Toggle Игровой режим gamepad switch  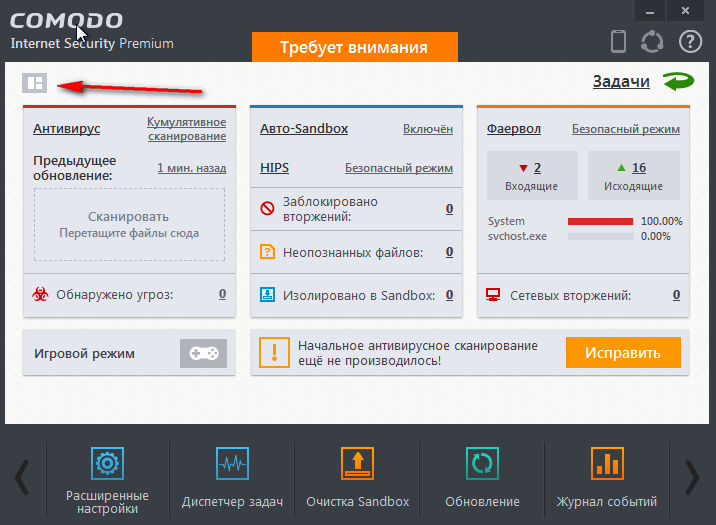[203, 353]
